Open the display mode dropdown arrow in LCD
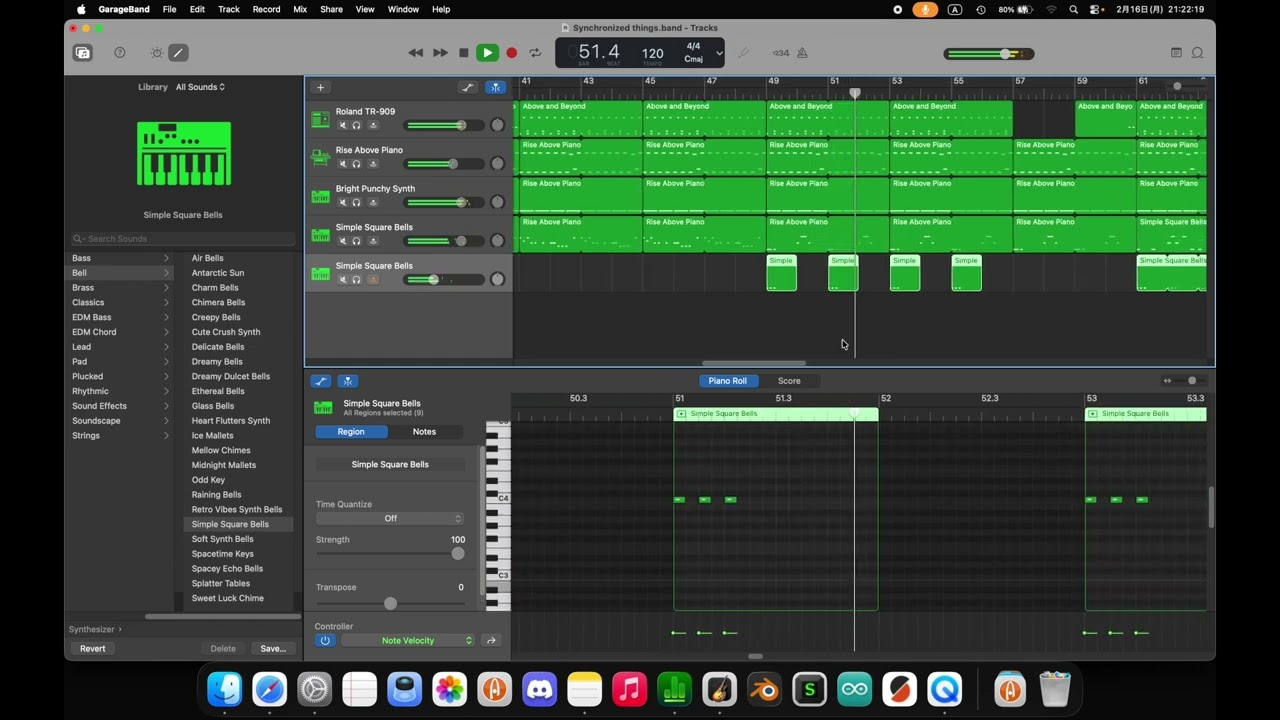 point(719,53)
